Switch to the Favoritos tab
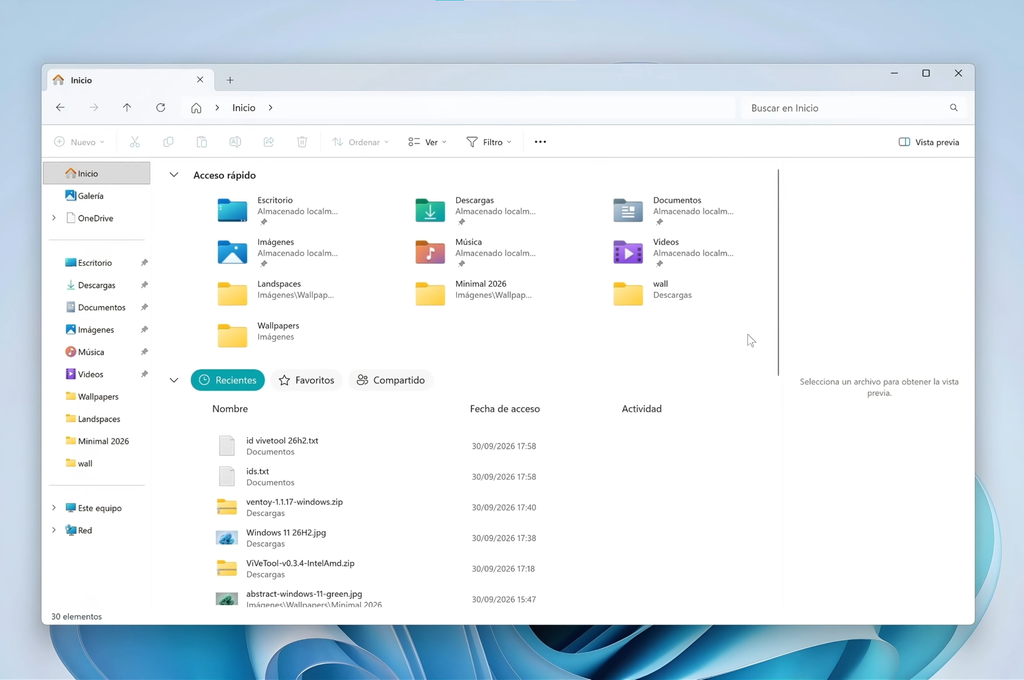 [306, 380]
